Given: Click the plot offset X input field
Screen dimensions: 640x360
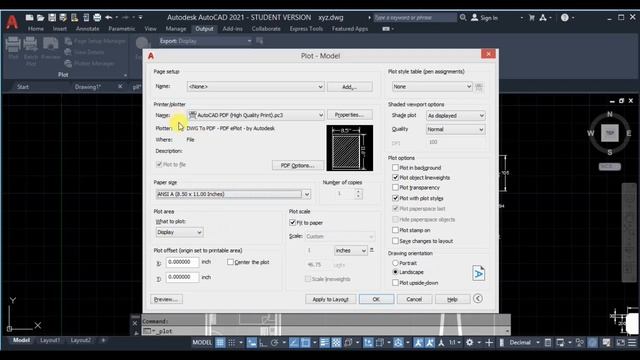Looking at the screenshot, I should click(182, 262).
